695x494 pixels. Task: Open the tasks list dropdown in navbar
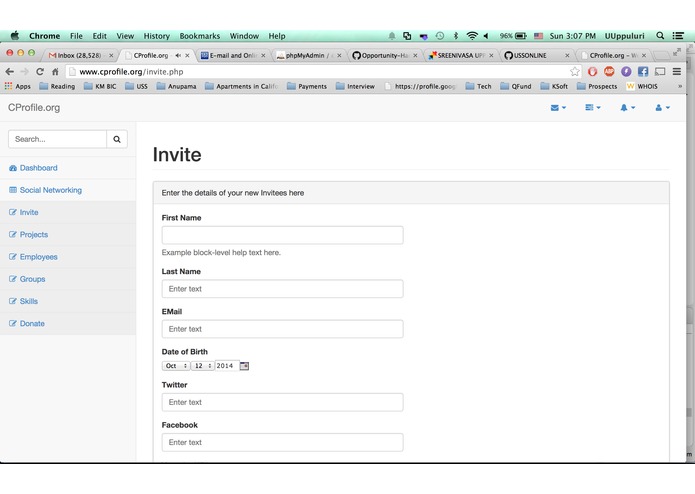592,108
